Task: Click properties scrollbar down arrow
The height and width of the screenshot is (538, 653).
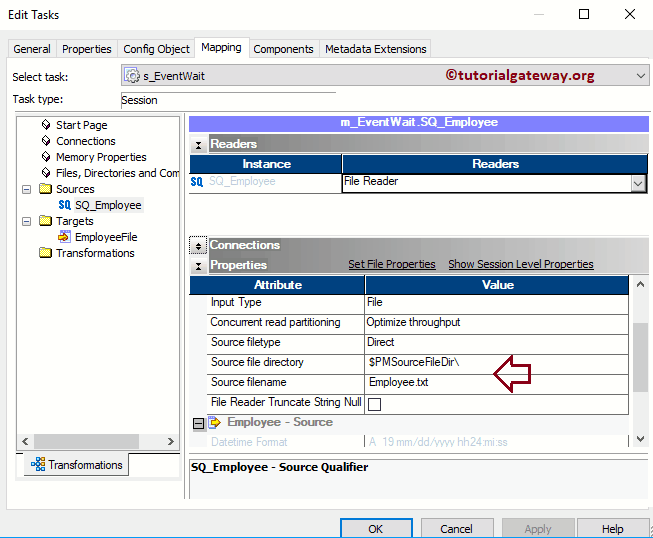Action: coord(640,439)
